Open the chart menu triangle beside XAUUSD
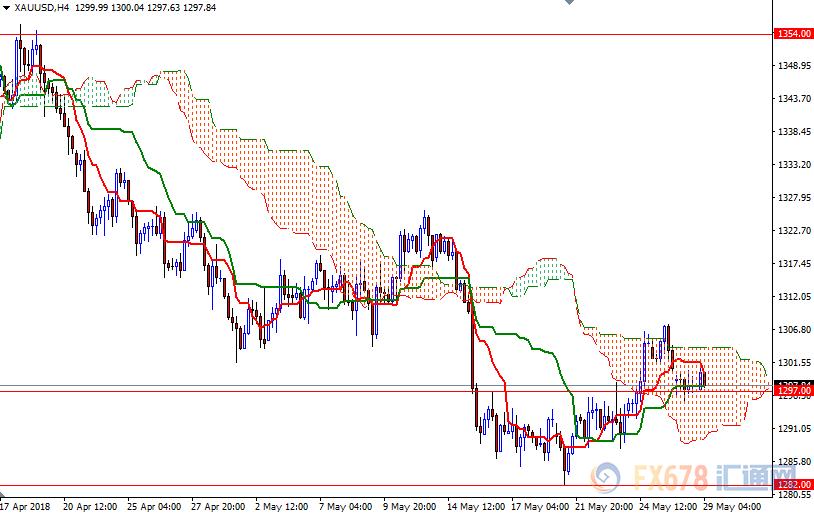814x514 pixels. 7,7
